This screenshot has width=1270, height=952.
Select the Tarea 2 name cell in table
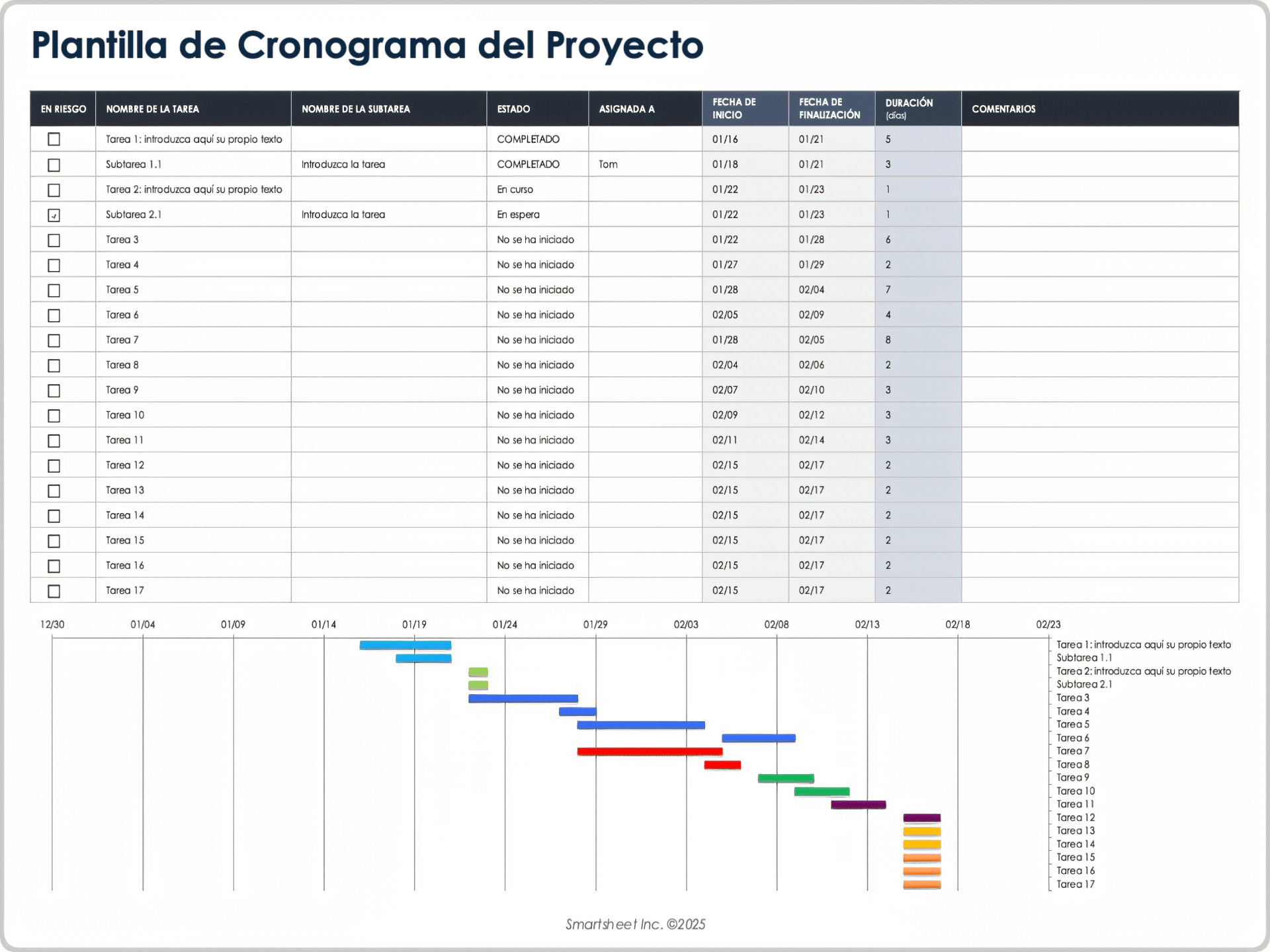point(193,190)
